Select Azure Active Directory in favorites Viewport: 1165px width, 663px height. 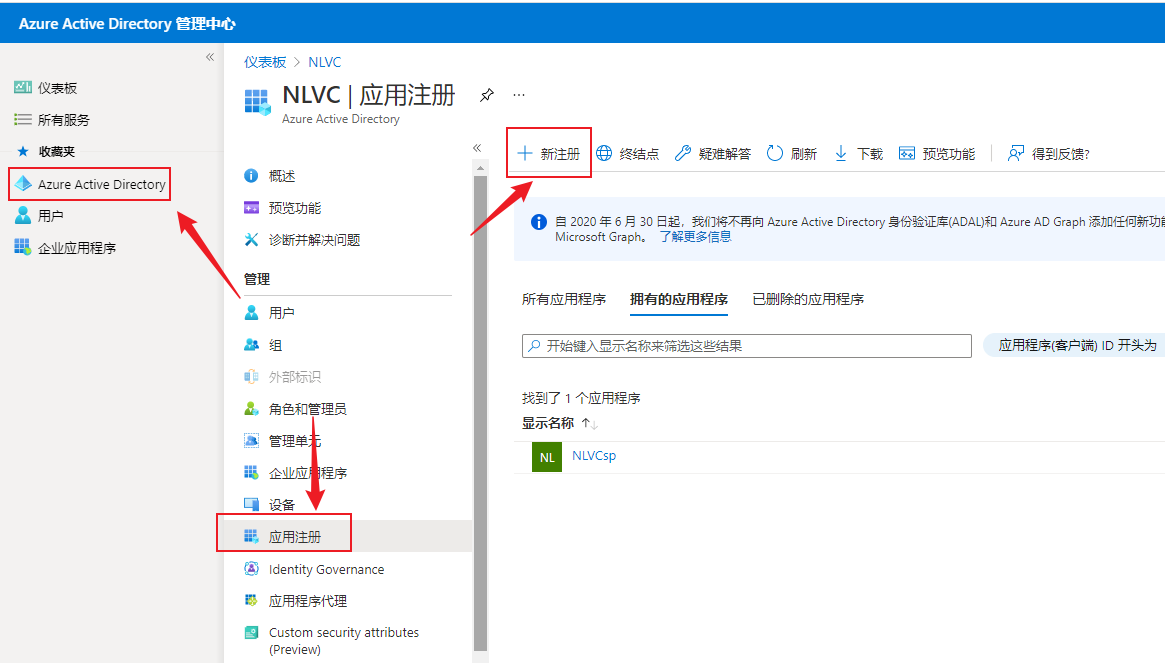(90, 184)
